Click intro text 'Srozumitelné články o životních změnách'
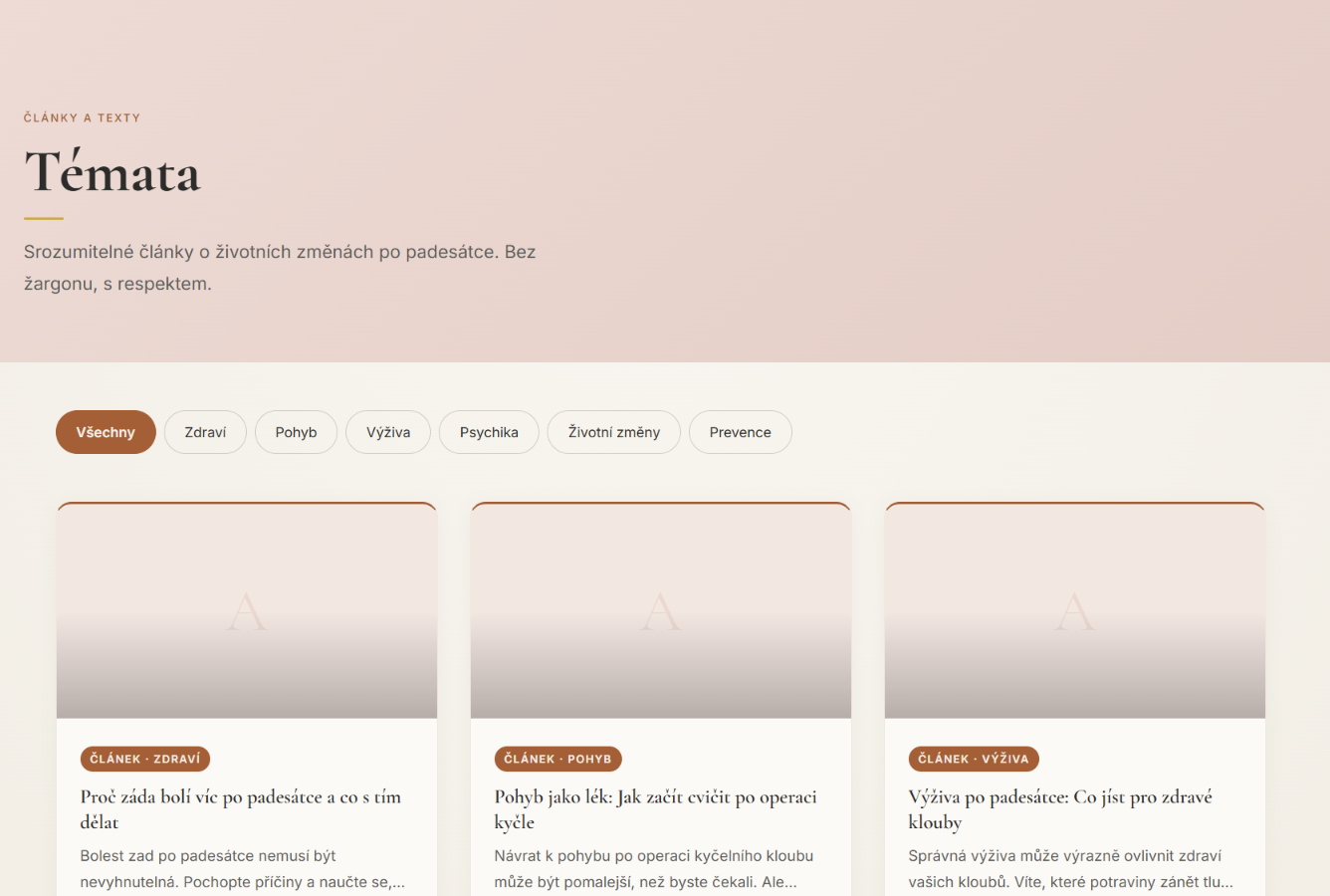 click(x=280, y=268)
